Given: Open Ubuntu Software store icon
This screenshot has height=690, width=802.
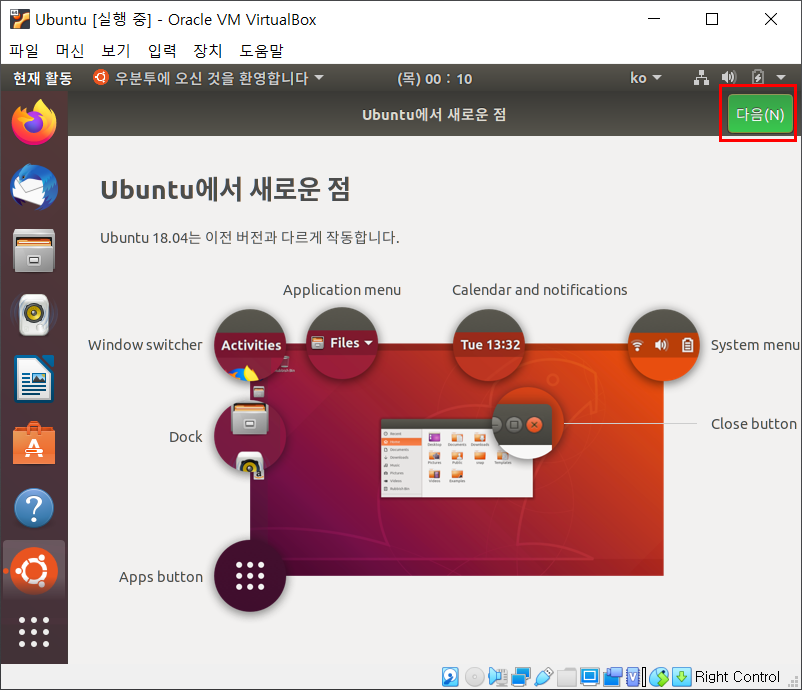Looking at the screenshot, I should pyautogui.click(x=34, y=443).
